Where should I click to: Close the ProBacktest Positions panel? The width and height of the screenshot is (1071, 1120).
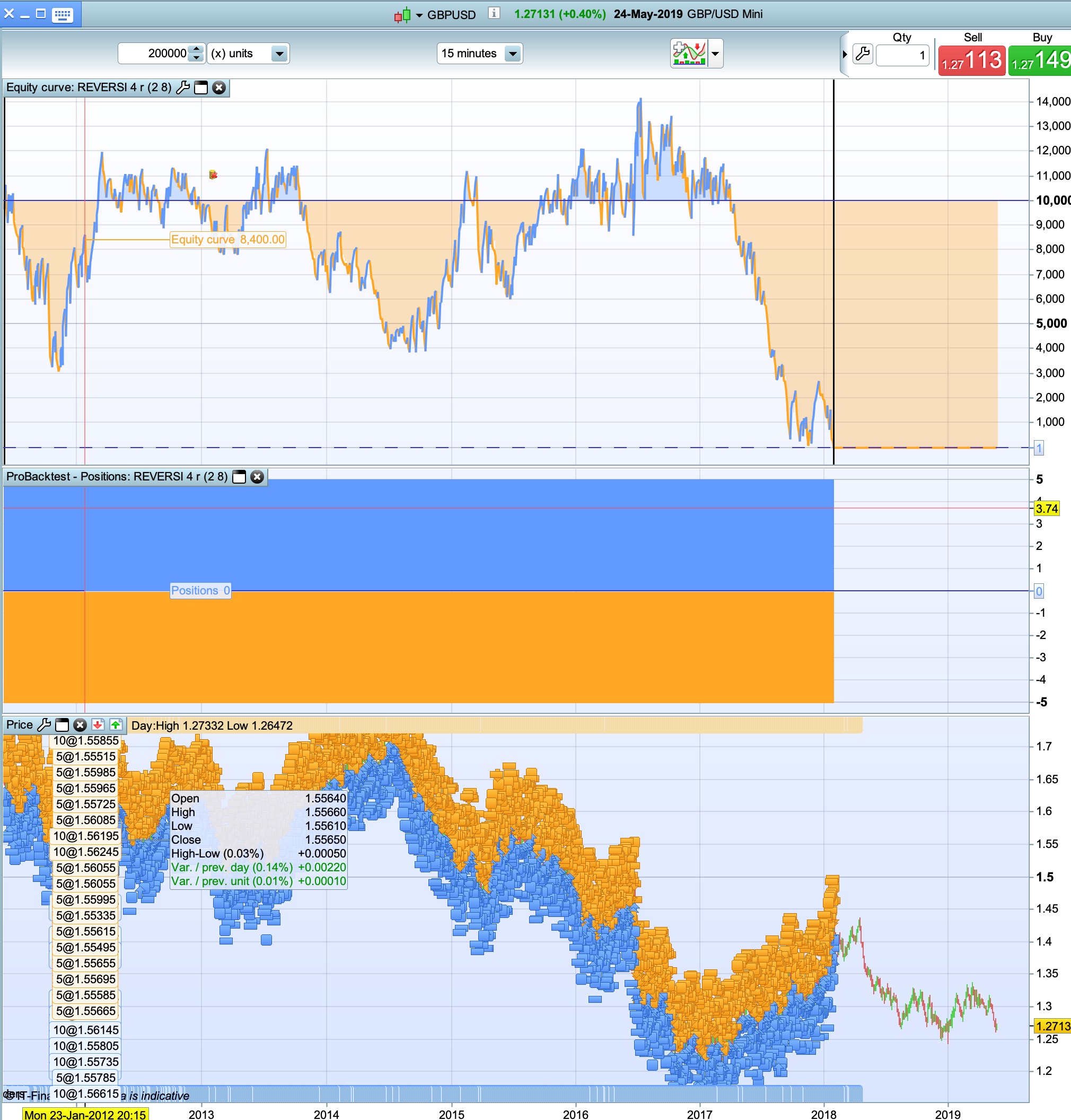click(258, 477)
